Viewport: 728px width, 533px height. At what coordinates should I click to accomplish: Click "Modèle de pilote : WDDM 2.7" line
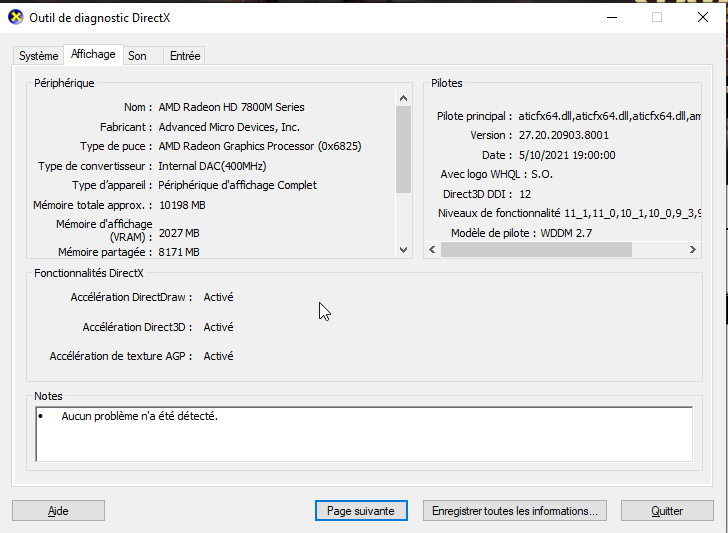pyautogui.click(x=521, y=233)
